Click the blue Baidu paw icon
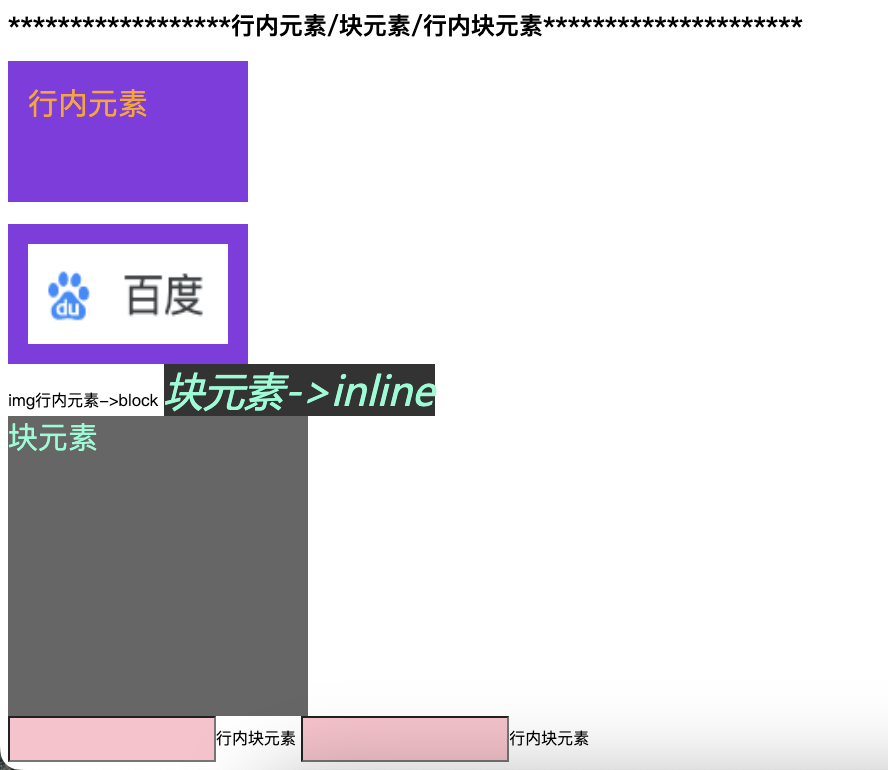 click(69, 296)
